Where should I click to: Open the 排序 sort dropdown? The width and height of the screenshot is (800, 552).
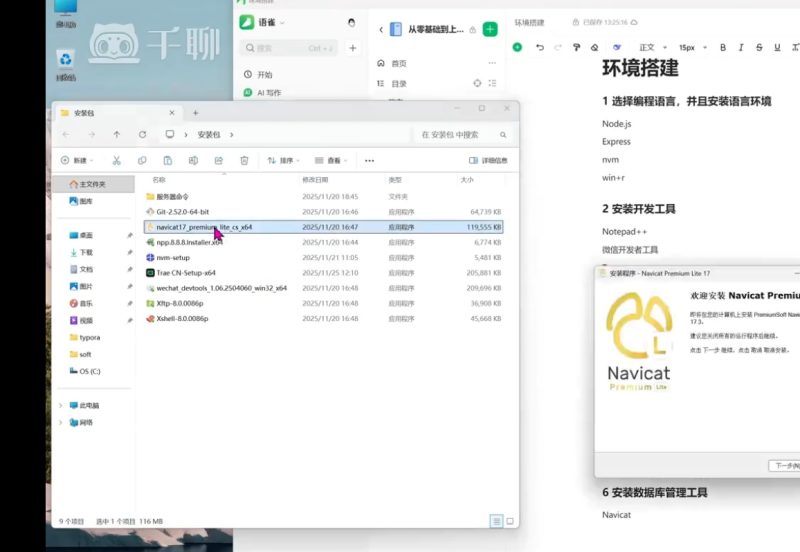coord(284,161)
